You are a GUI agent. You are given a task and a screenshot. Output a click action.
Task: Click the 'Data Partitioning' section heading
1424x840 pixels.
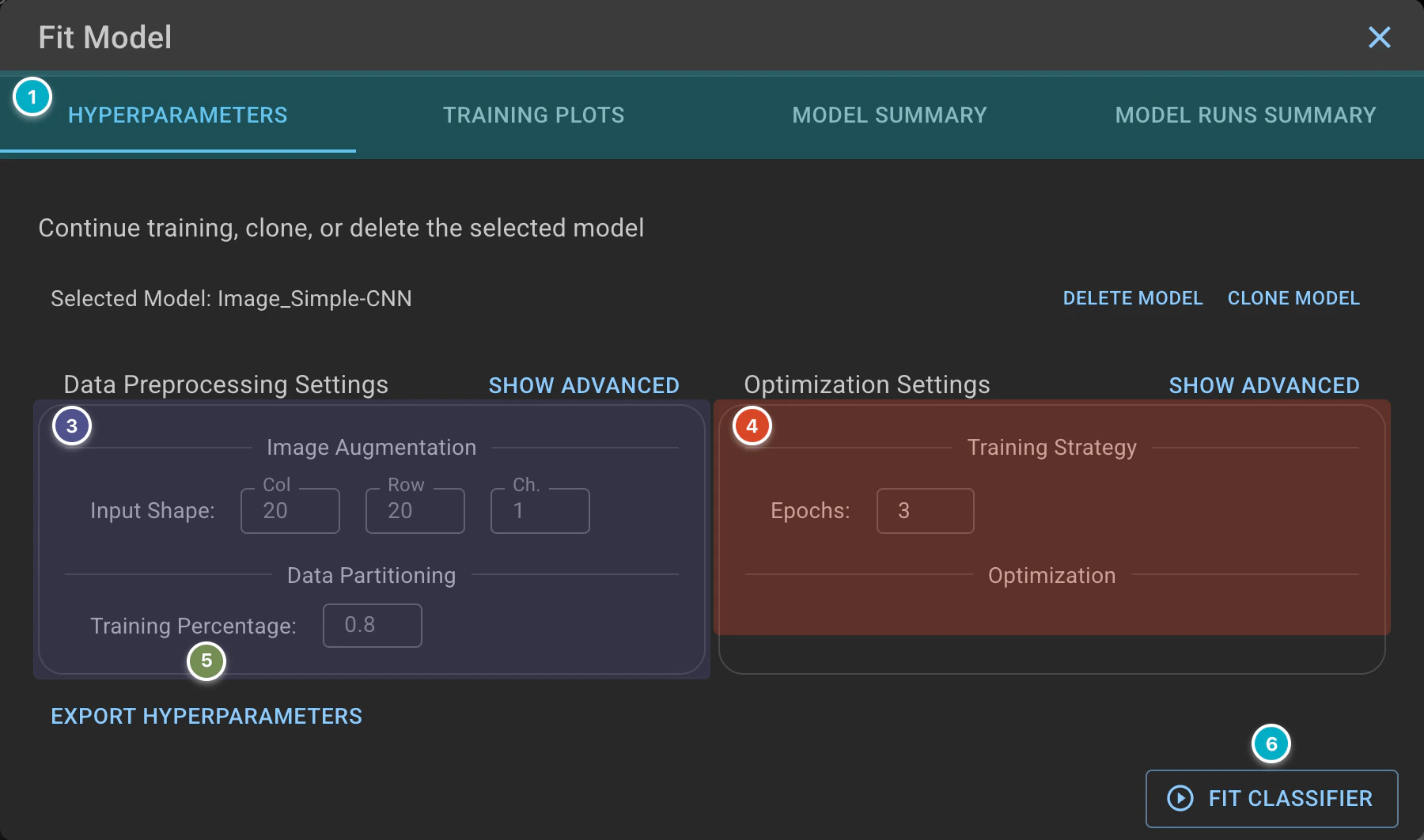tap(372, 575)
